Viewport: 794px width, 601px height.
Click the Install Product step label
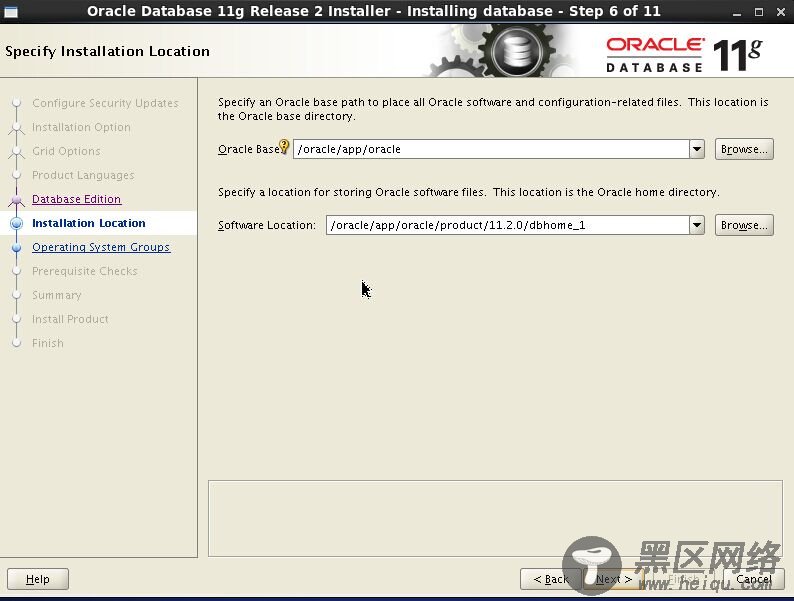pyautogui.click(x=70, y=319)
